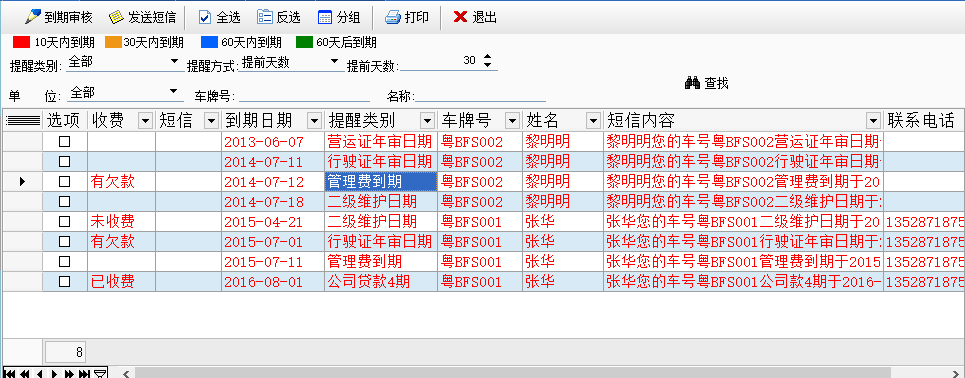Open filter dropdown on 提醒类别 column header
This screenshot has width=965, height=378.
click(x=427, y=120)
